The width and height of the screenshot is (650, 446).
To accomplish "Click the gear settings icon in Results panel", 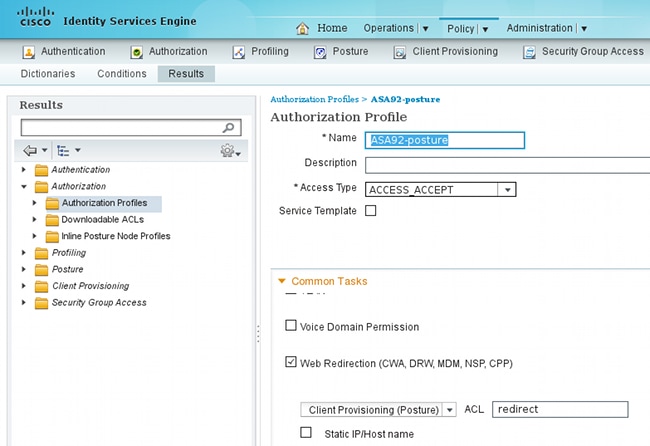I will coord(228,150).
